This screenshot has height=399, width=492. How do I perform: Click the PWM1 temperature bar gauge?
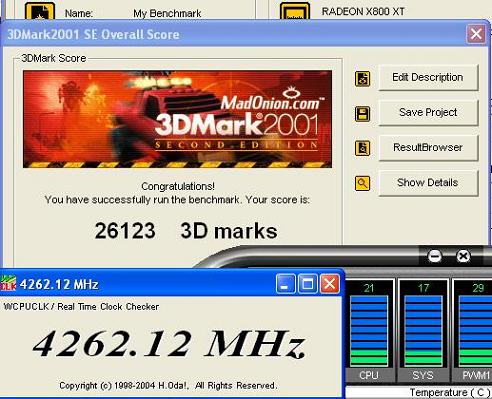(x=475, y=330)
